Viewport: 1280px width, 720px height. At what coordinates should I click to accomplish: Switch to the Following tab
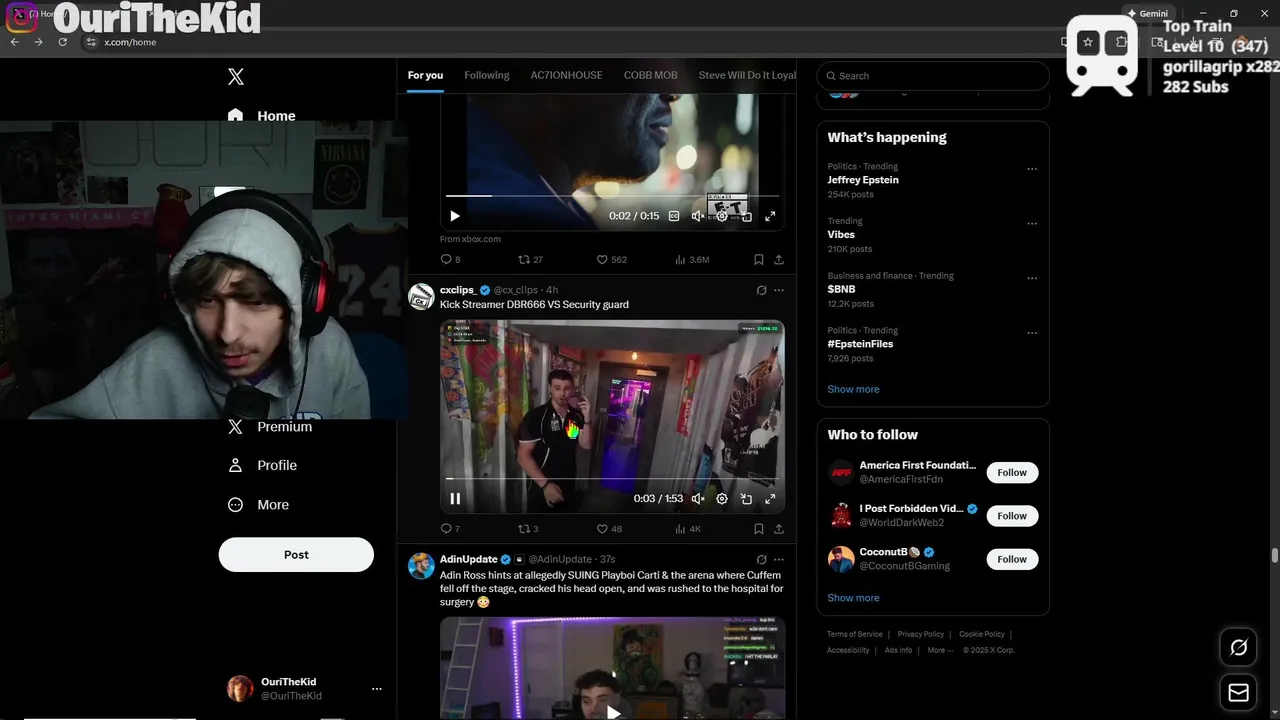coord(487,75)
